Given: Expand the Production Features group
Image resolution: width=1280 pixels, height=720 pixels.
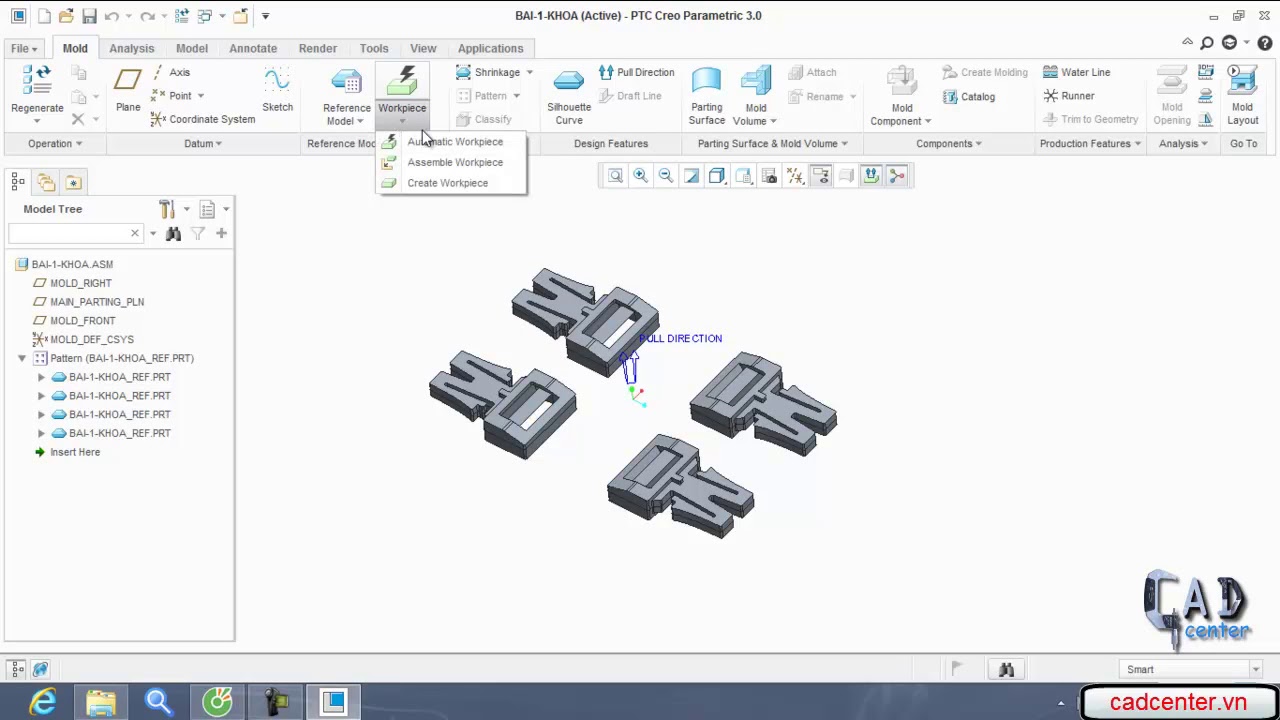Looking at the screenshot, I should (x=1090, y=144).
